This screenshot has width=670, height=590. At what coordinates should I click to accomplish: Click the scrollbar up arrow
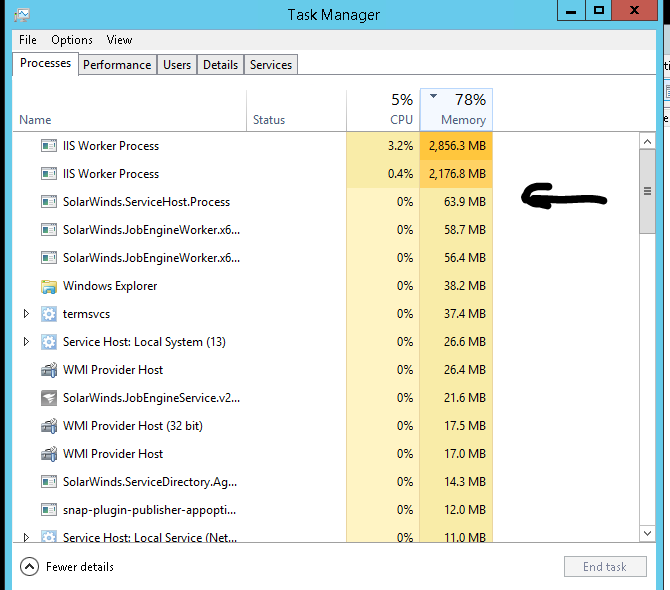click(x=647, y=141)
